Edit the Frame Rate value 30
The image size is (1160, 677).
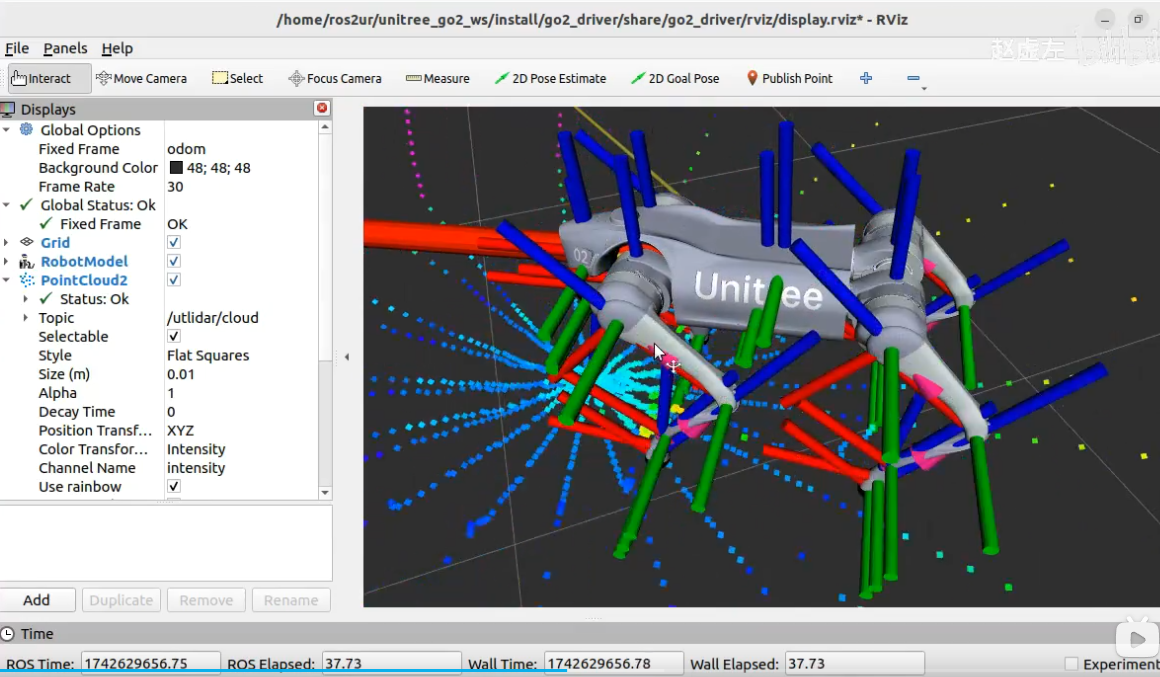click(x=241, y=186)
